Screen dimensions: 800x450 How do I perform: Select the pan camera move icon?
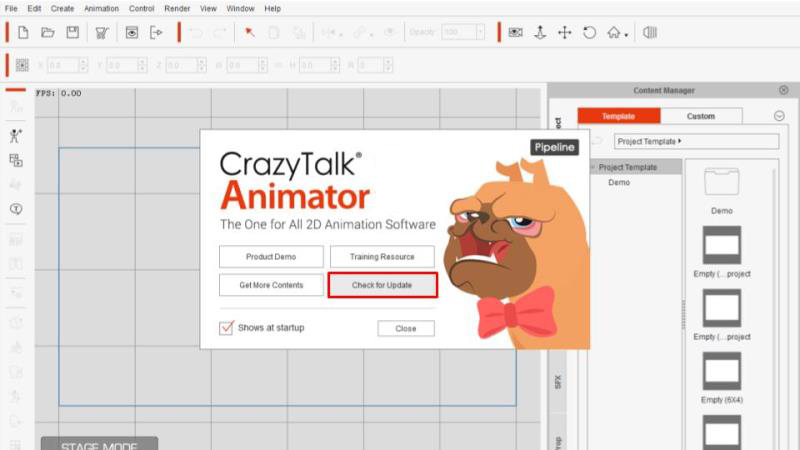point(564,33)
